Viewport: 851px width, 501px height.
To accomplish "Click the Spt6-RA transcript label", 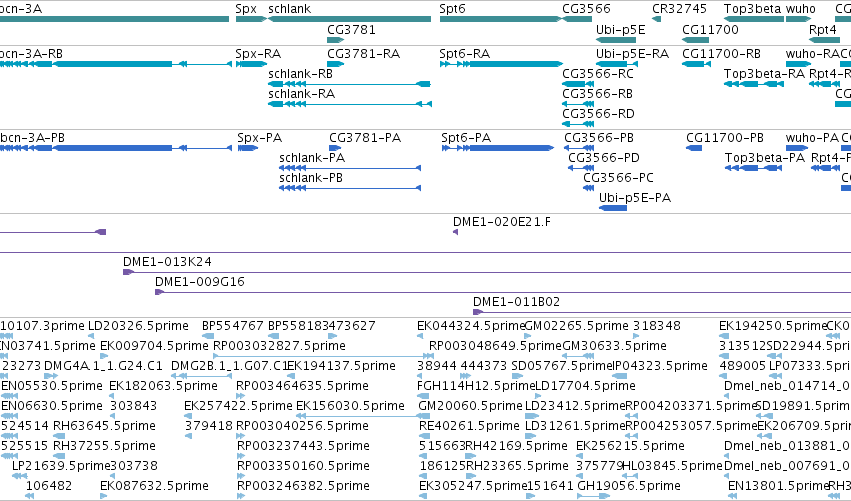I will (x=465, y=54).
